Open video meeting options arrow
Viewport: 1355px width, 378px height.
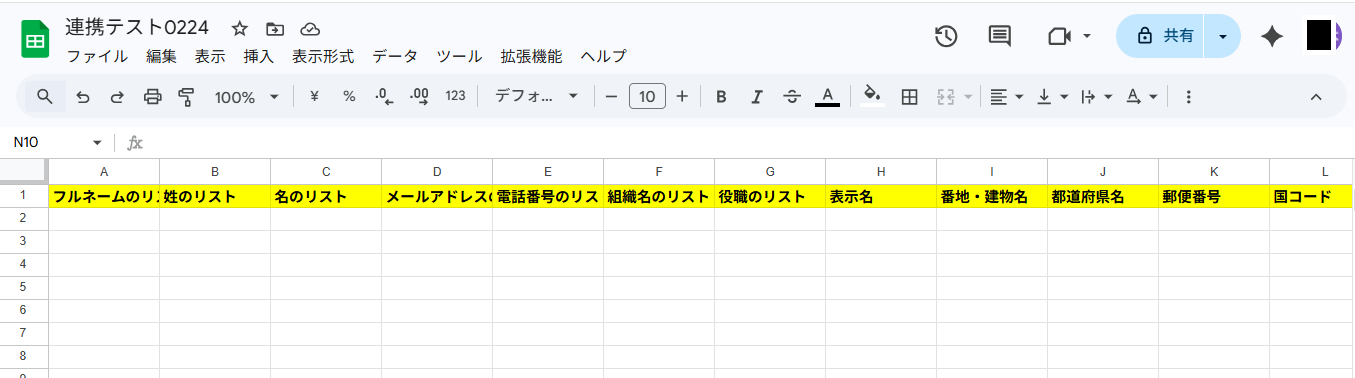point(1087,37)
